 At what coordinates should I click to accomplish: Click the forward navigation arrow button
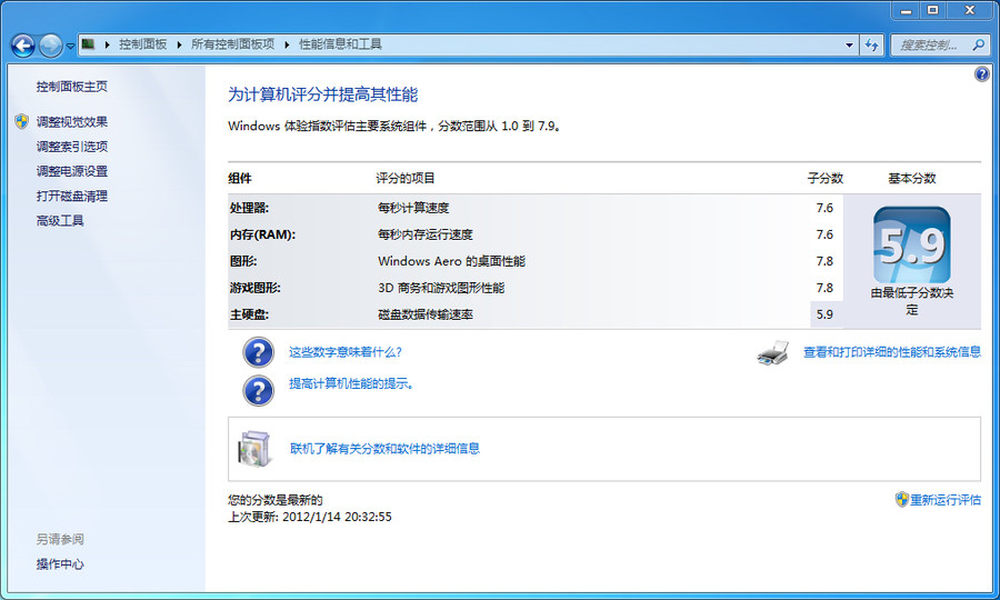(x=50, y=45)
